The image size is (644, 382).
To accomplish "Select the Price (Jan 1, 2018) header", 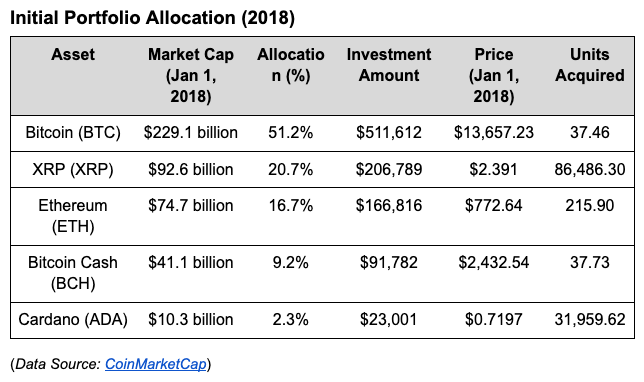I will (494, 75).
